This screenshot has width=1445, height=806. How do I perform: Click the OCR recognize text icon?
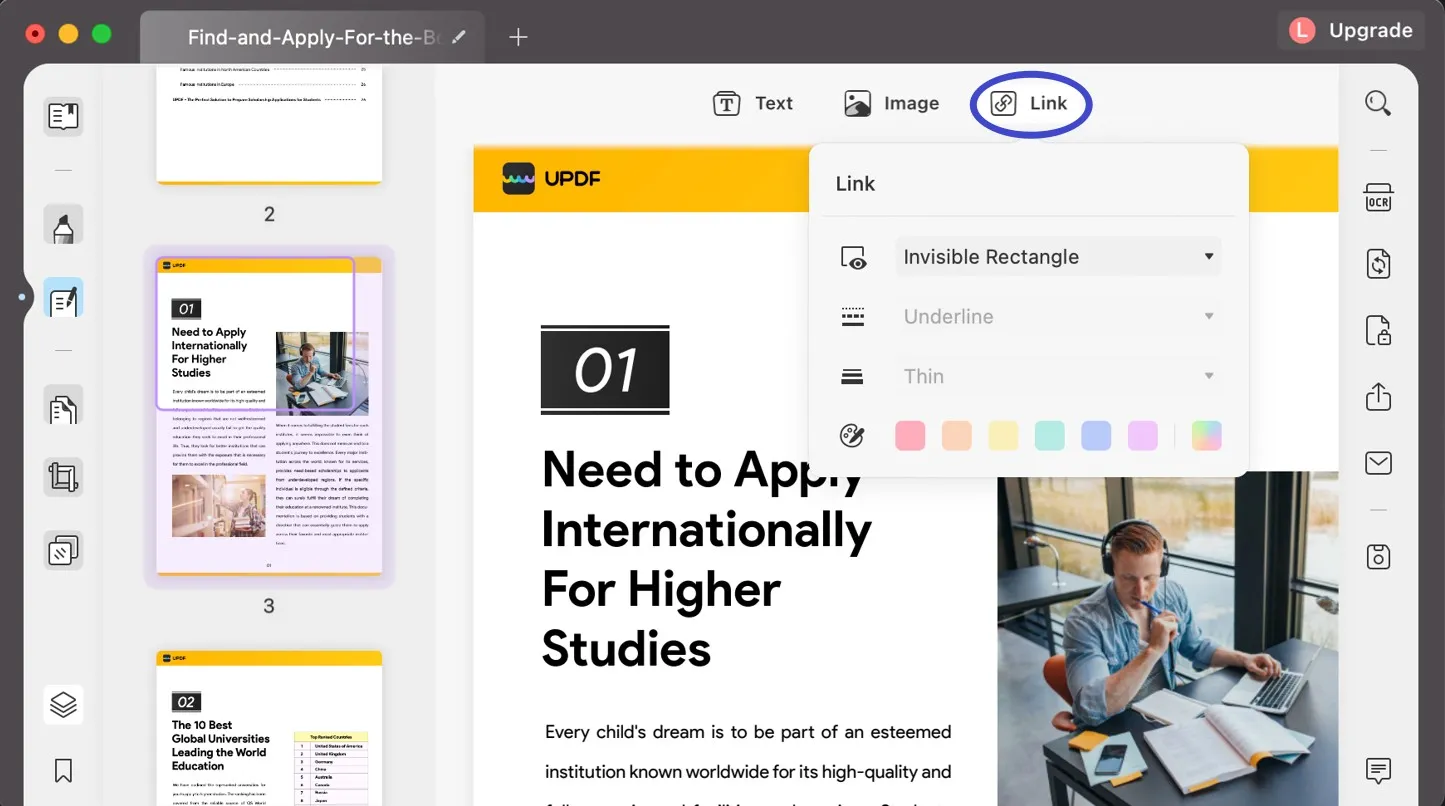pos(1378,198)
